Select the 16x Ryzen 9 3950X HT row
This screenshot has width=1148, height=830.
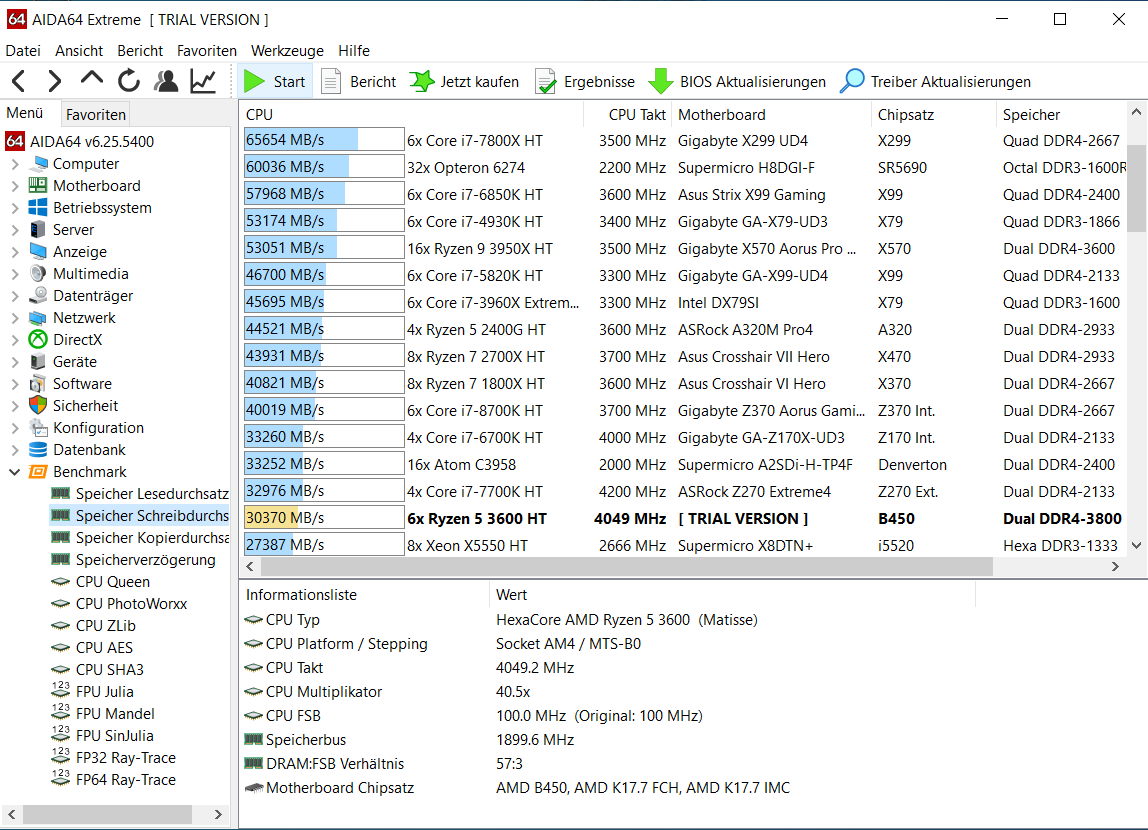pyautogui.click(x=684, y=248)
